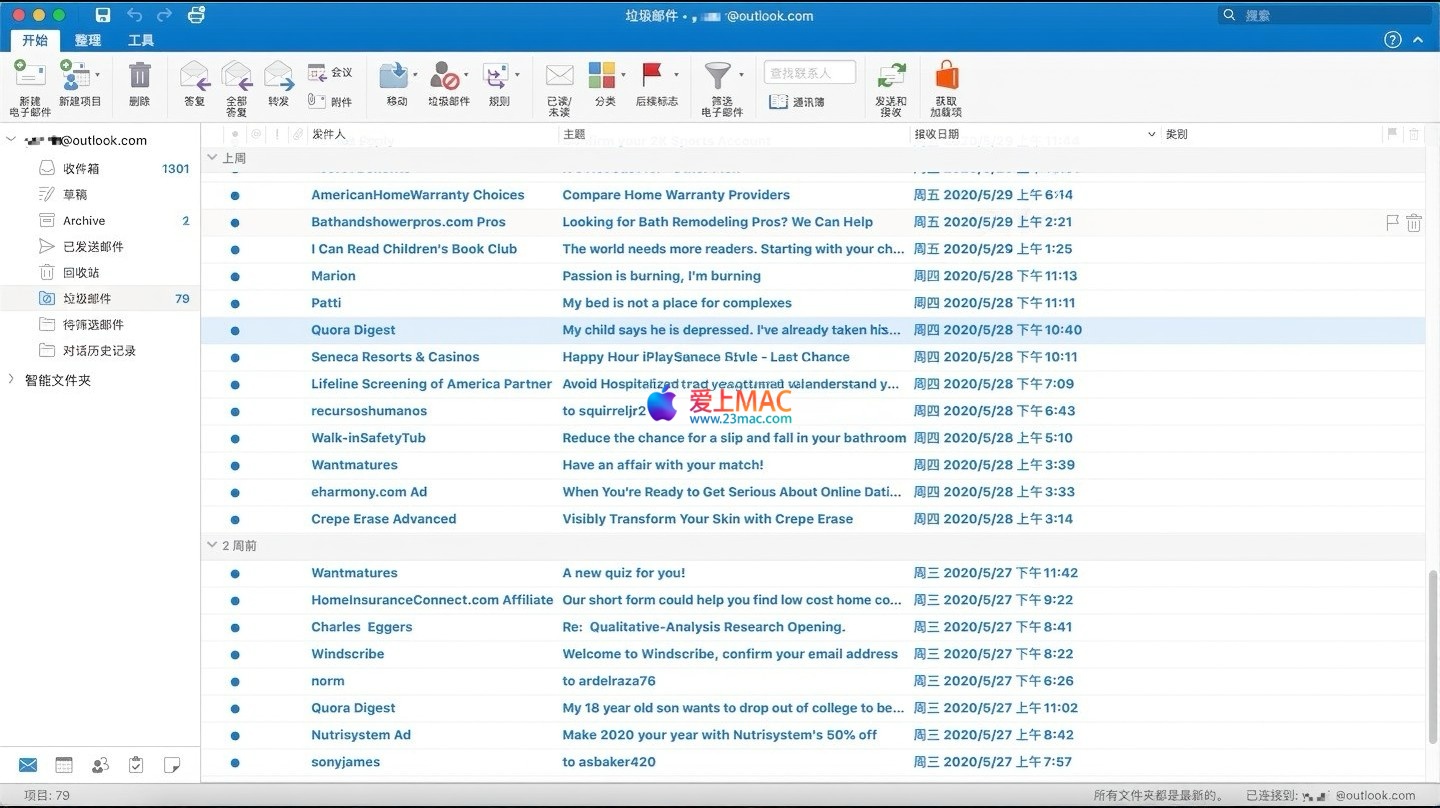Click the Delete trash icon in ribbon

point(139,76)
